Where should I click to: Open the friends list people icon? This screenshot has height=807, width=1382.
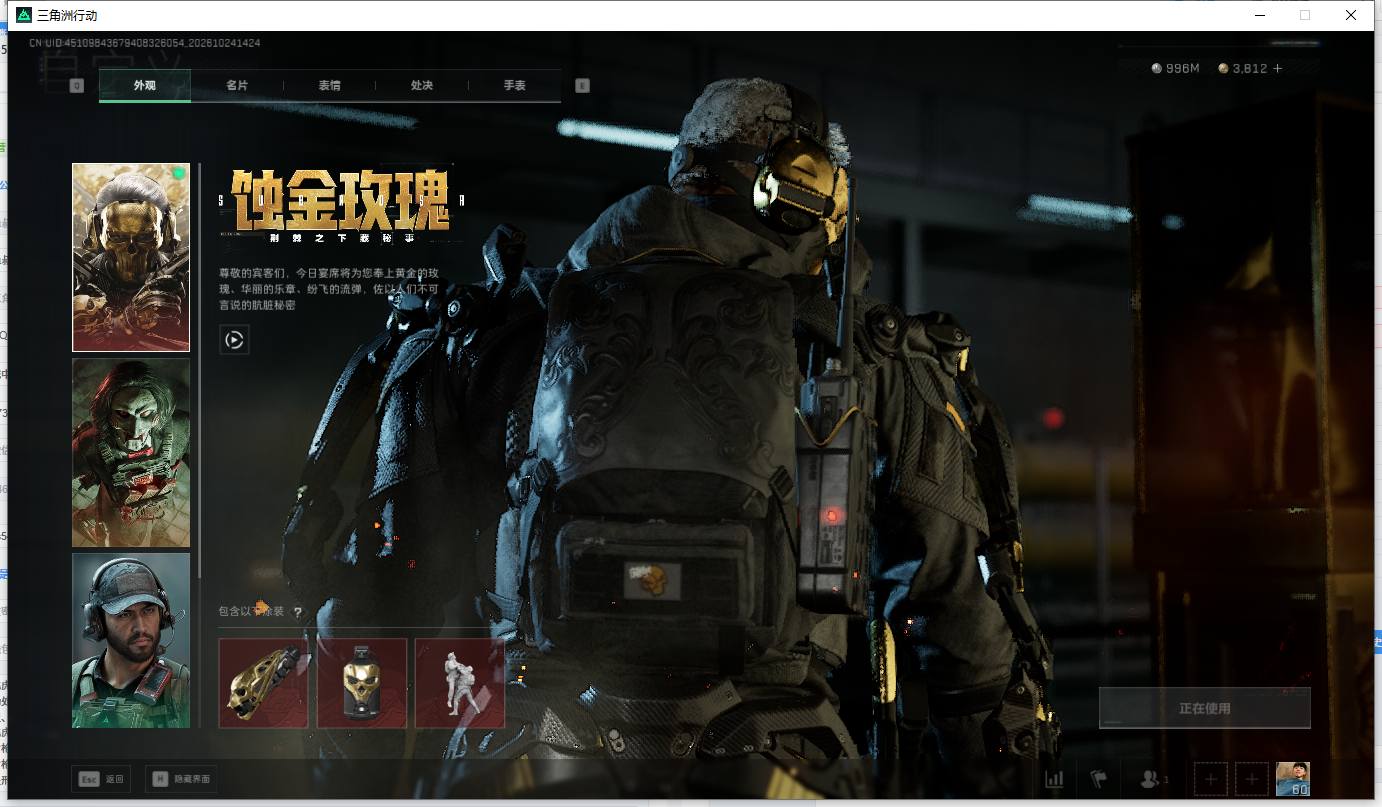1152,779
